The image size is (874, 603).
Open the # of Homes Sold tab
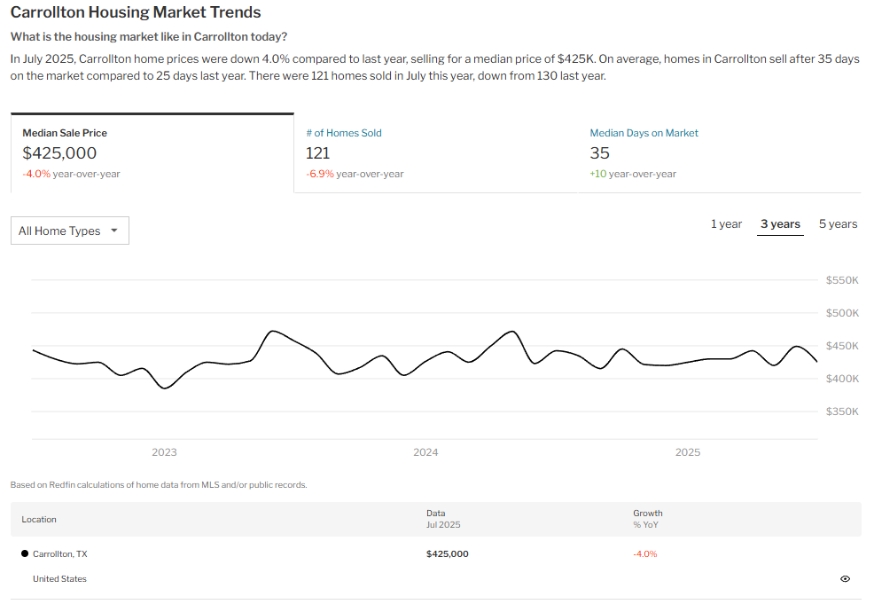pyautogui.click(x=343, y=133)
